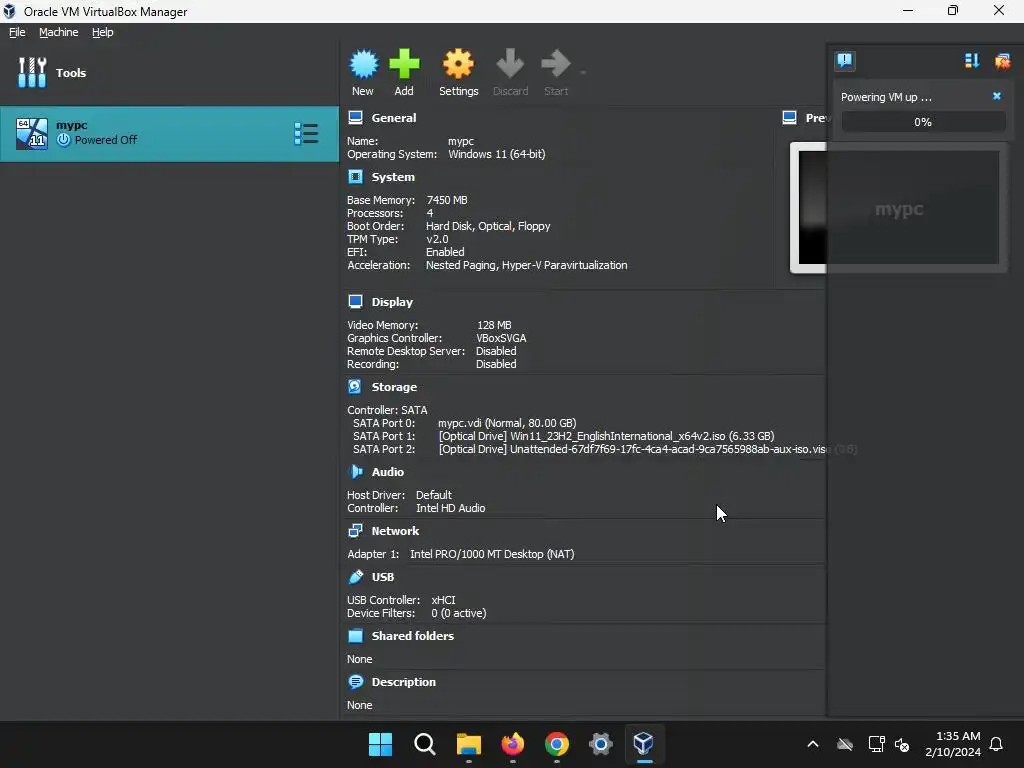Click the Description section speech bubble icon
Screen dimensions: 1024x768
[355, 682]
